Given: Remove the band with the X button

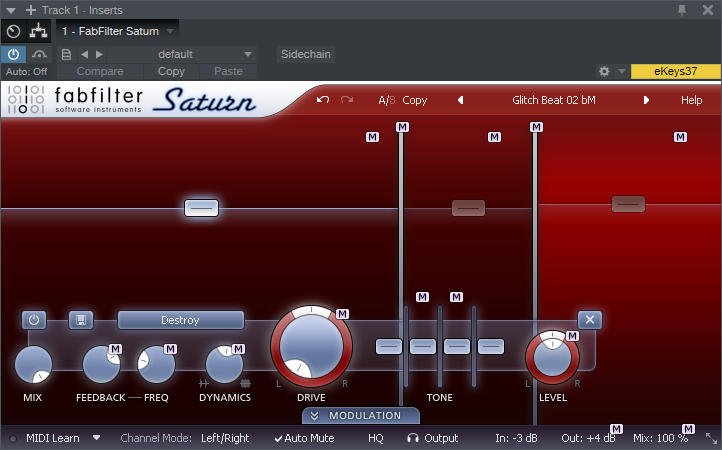Looking at the screenshot, I should point(589,320).
